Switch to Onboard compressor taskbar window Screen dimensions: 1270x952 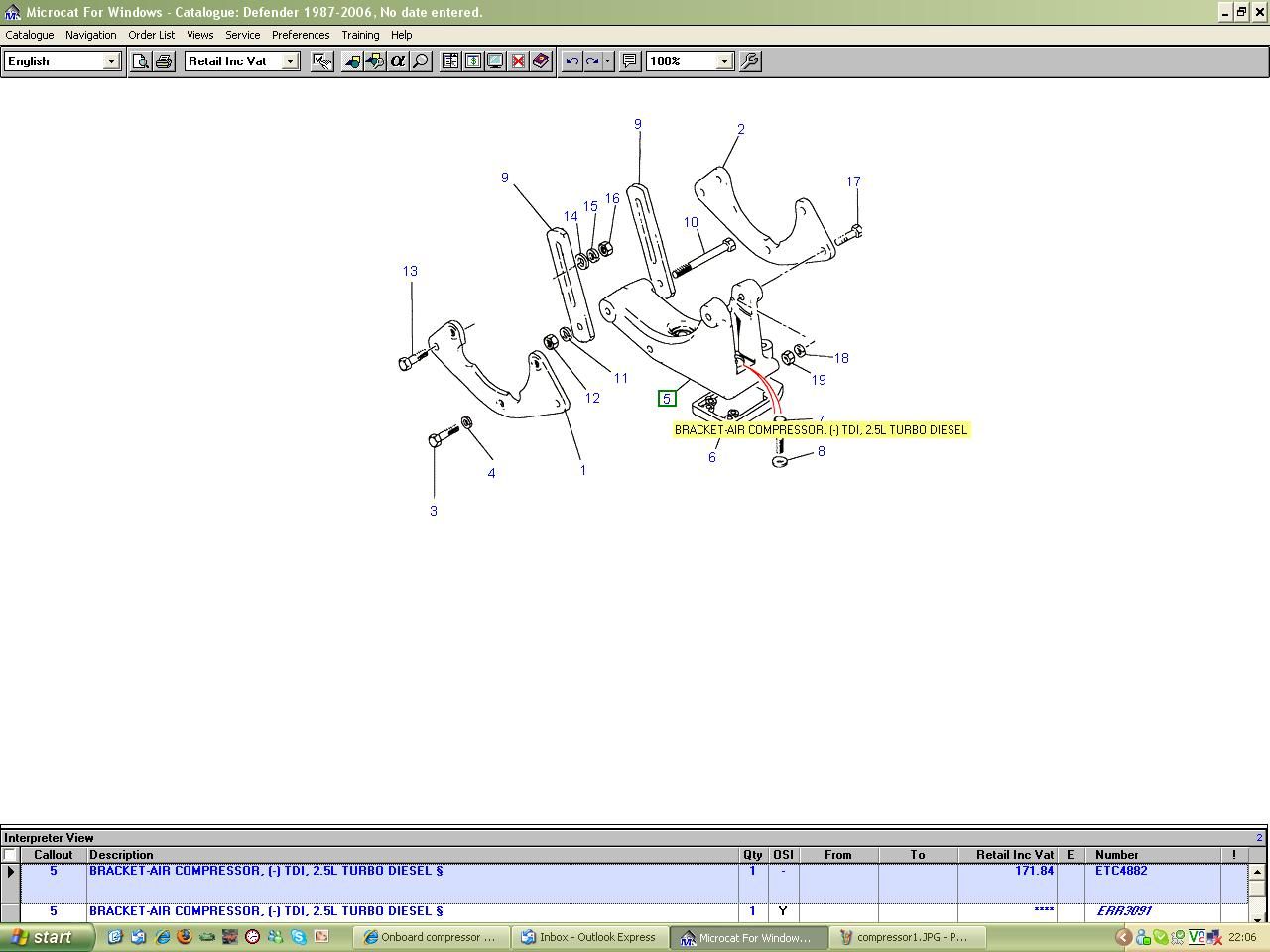pos(433,937)
